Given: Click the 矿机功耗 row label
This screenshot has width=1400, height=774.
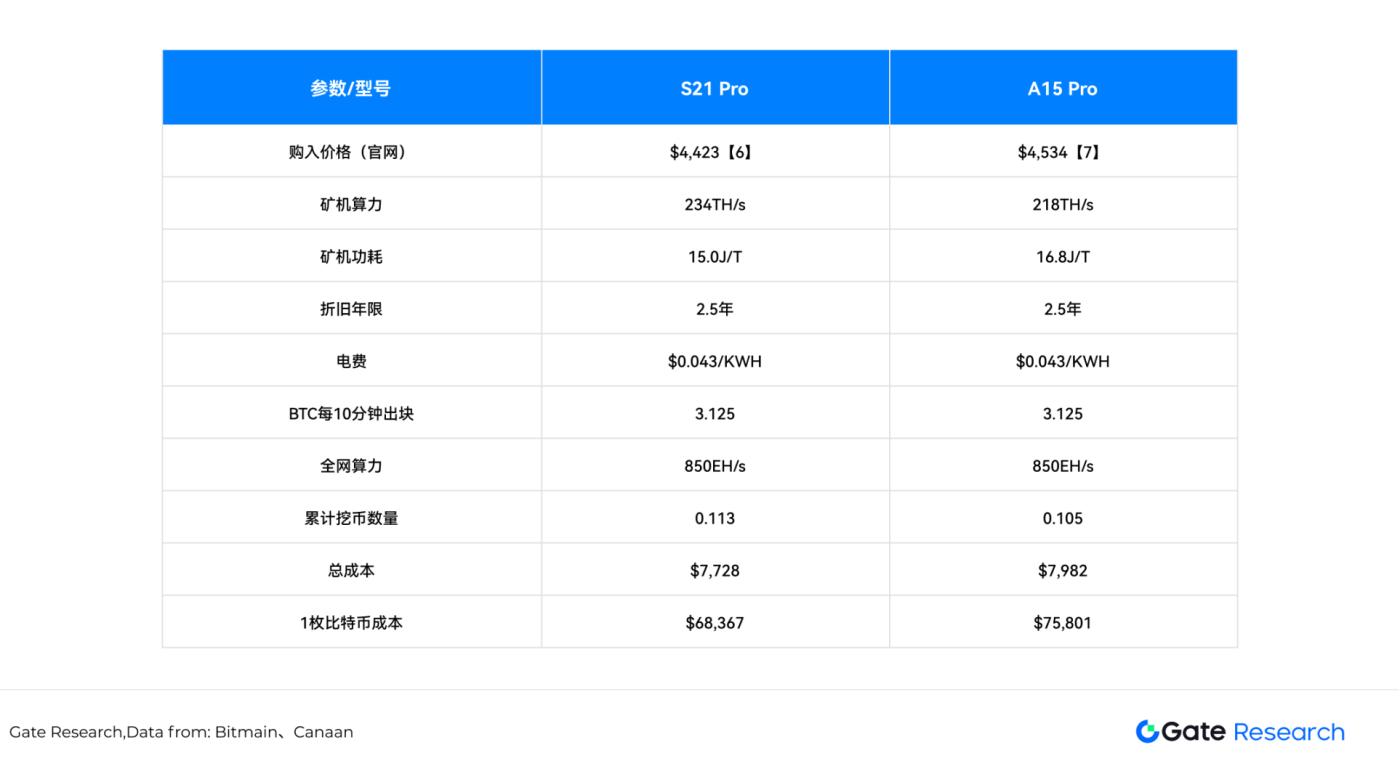Looking at the screenshot, I should [x=350, y=255].
